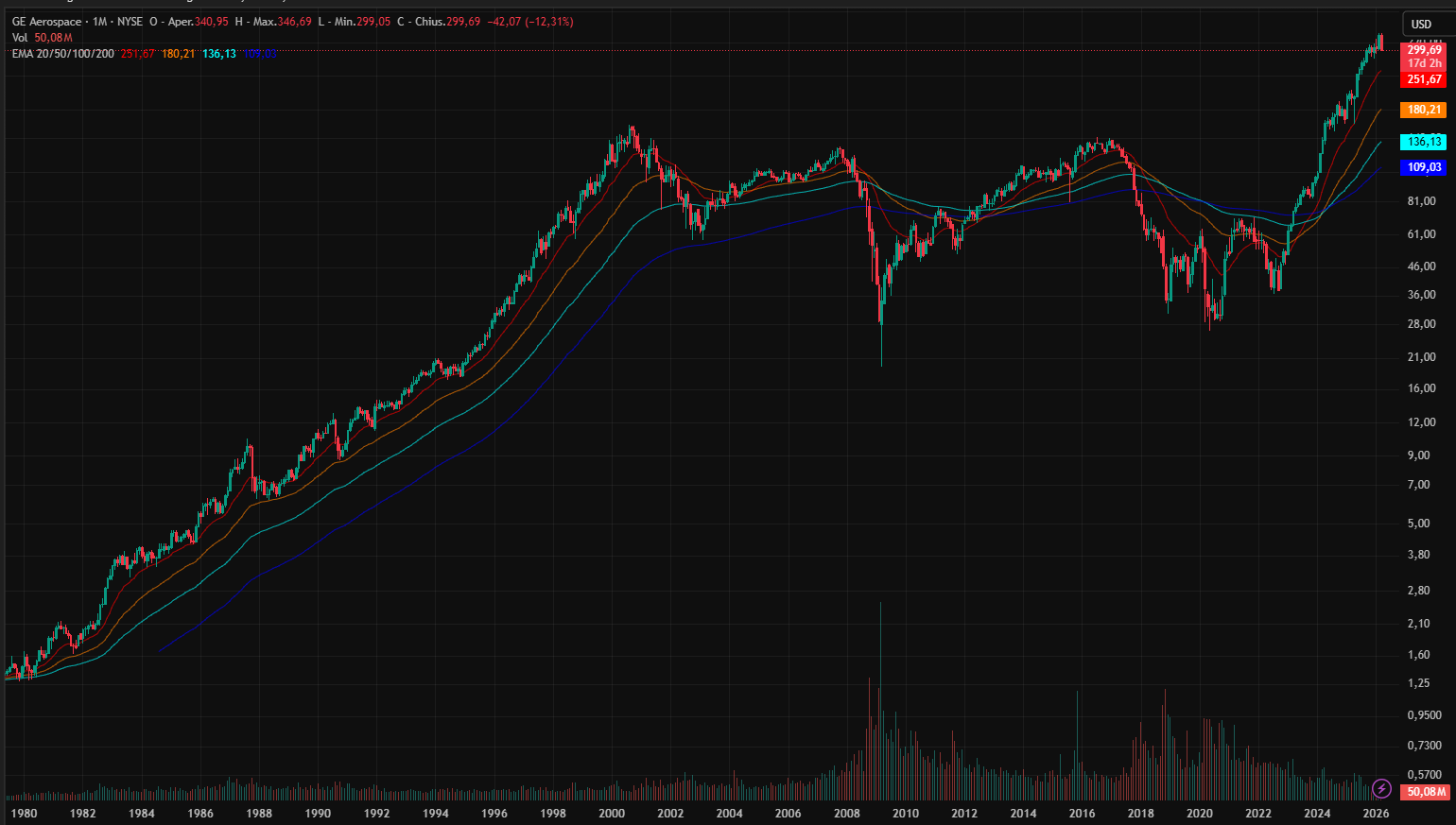1456x825 pixels.
Task: Click the 1988 label on time axis
Action: click(x=259, y=814)
